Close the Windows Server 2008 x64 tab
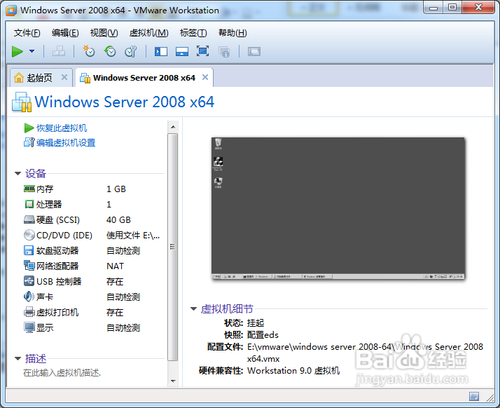Viewport: 500px width, 408px height. pyautogui.click(x=205, y=77)
